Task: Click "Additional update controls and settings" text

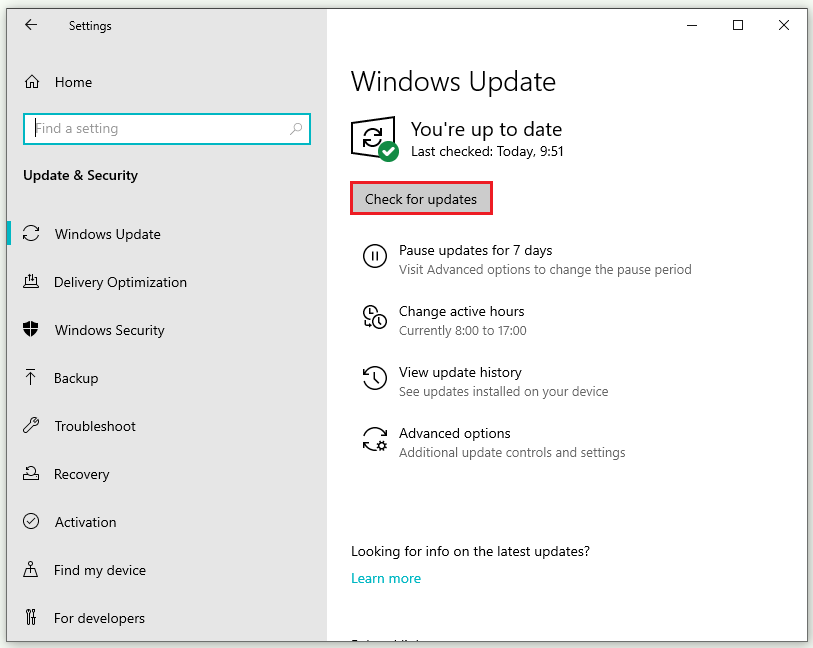Action: (x=512, y=453)
